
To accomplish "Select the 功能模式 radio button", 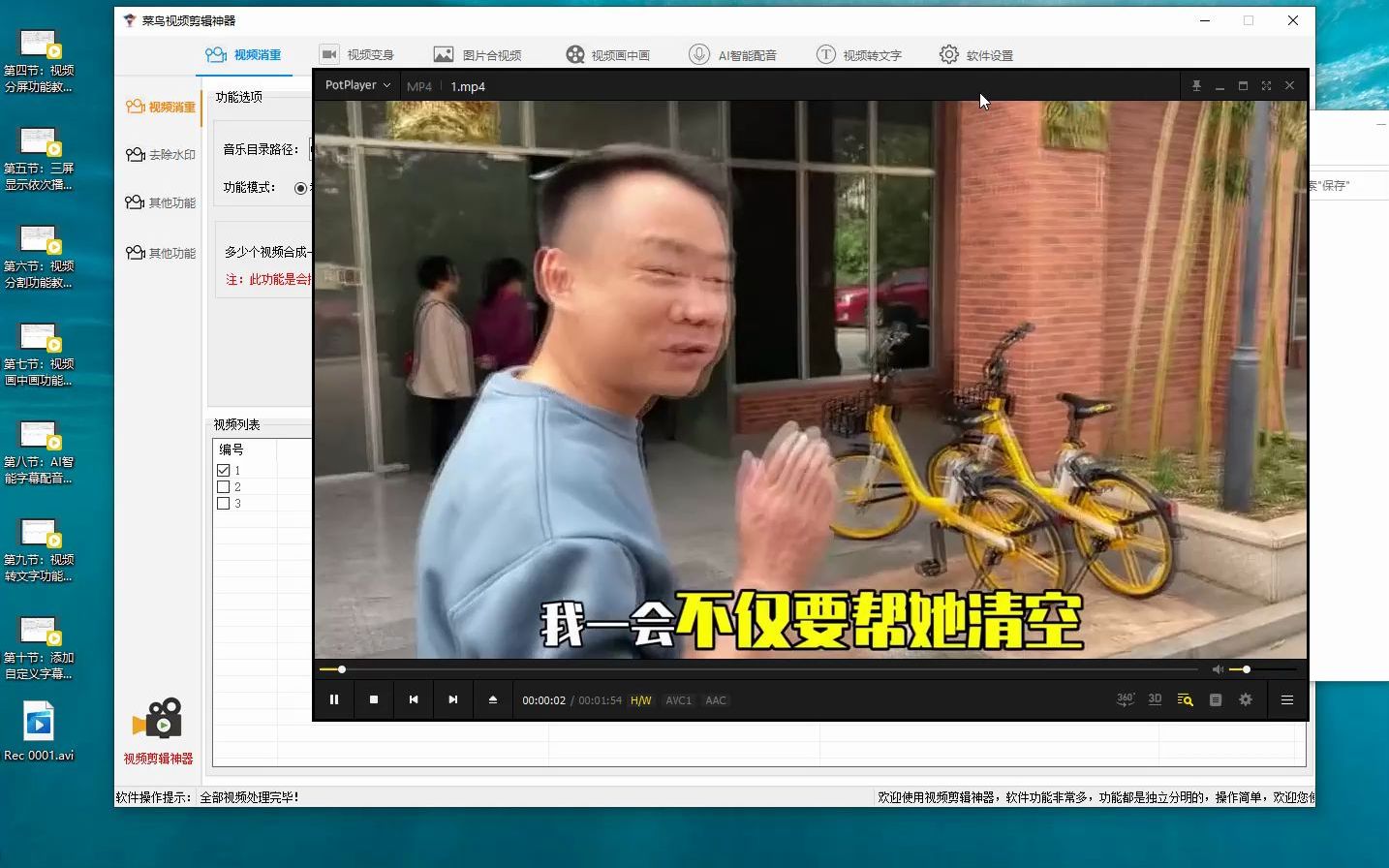I will [x=300, y=188].
